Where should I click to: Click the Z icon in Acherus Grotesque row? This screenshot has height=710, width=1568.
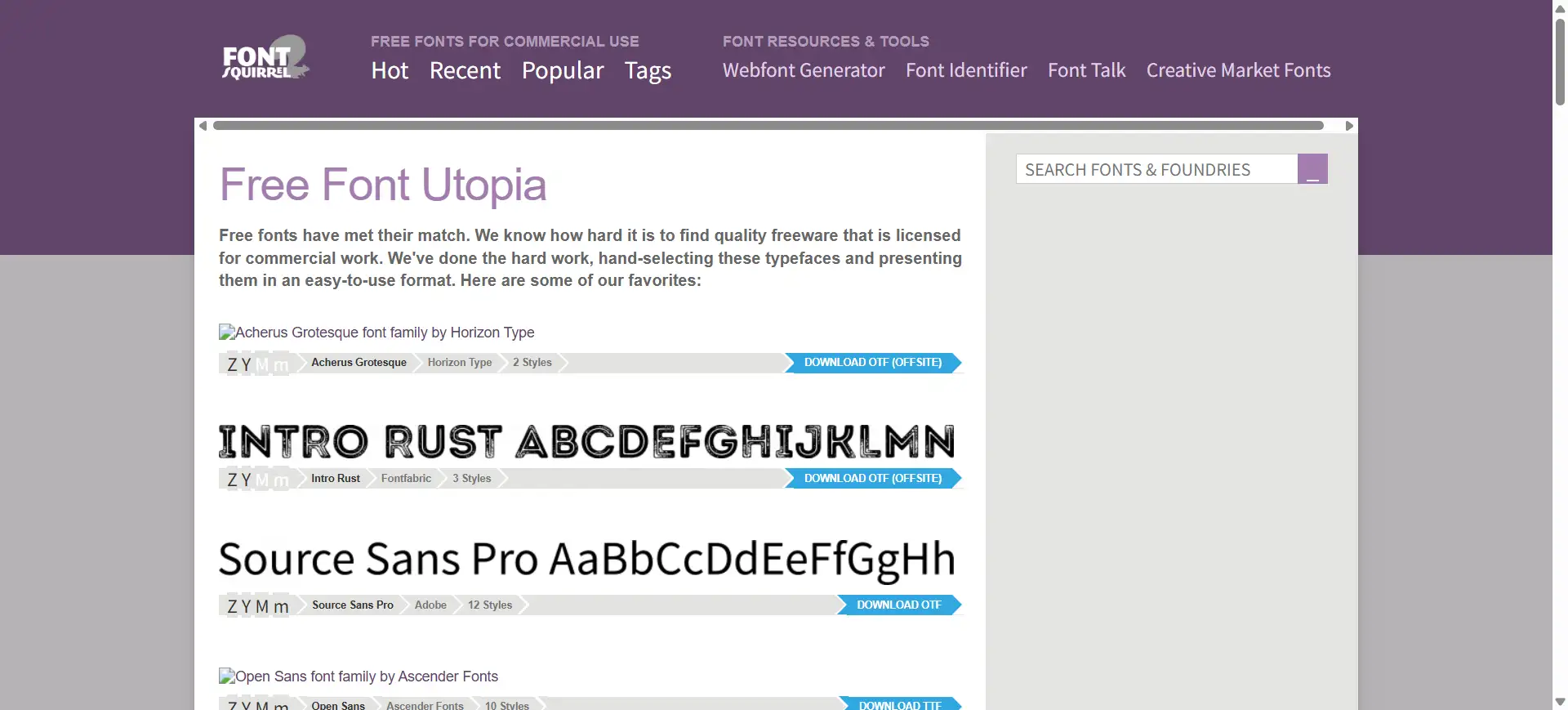point(232,364)
